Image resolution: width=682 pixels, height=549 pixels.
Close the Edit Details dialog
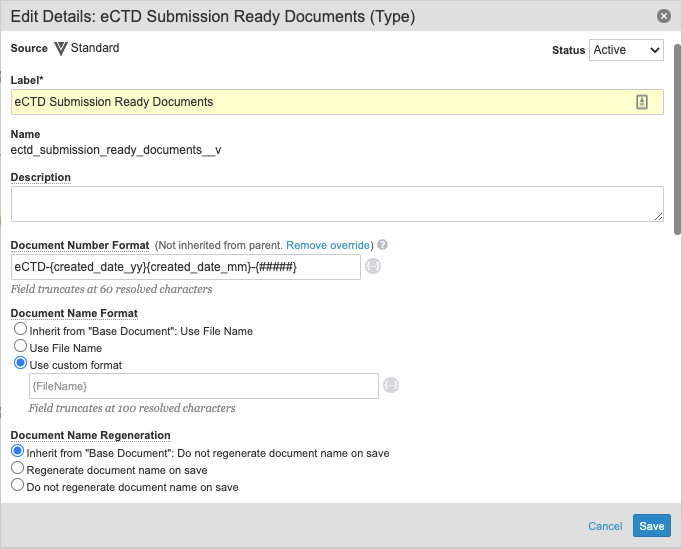[x=663, y=17]
